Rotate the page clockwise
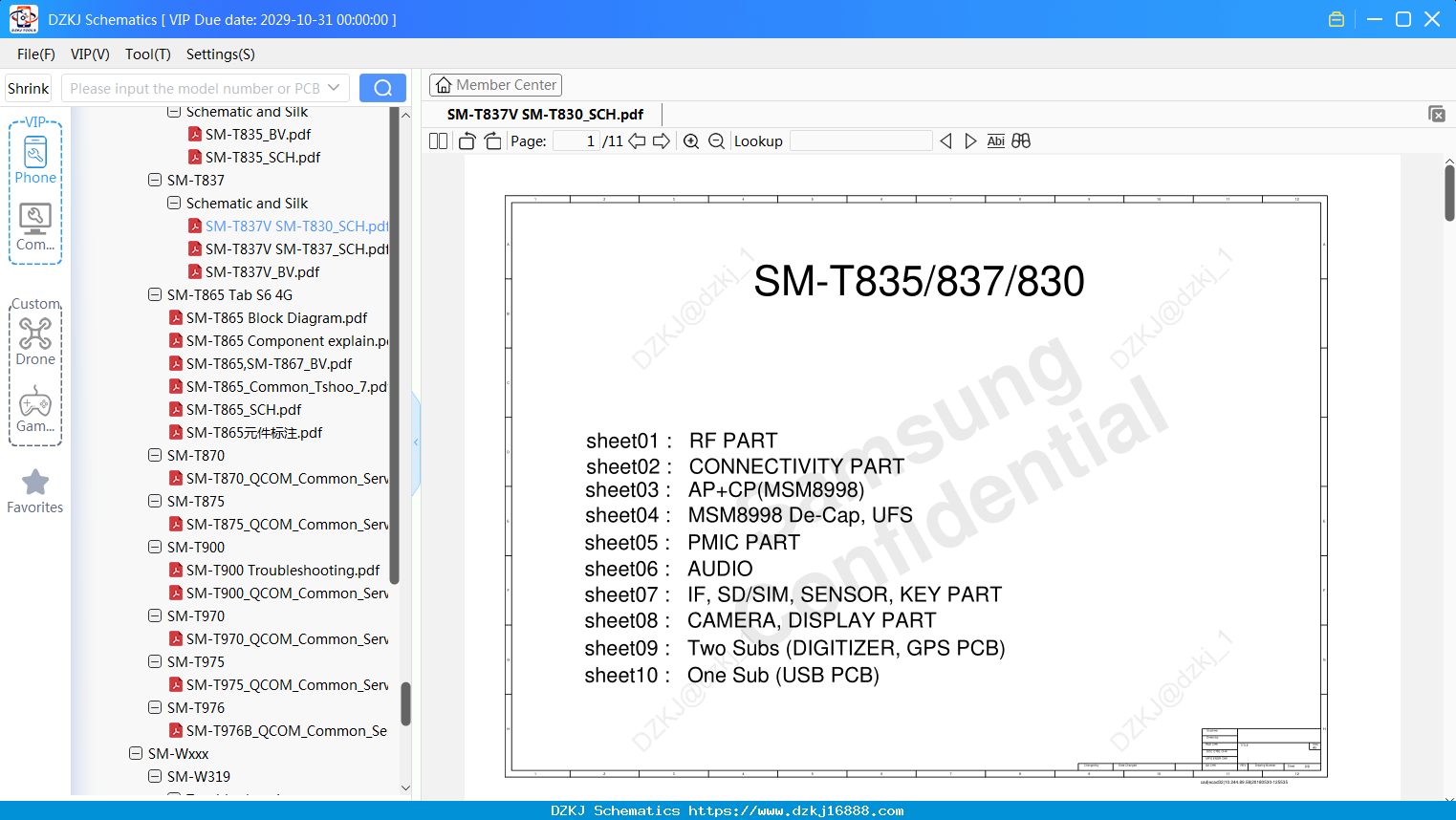 492,141
